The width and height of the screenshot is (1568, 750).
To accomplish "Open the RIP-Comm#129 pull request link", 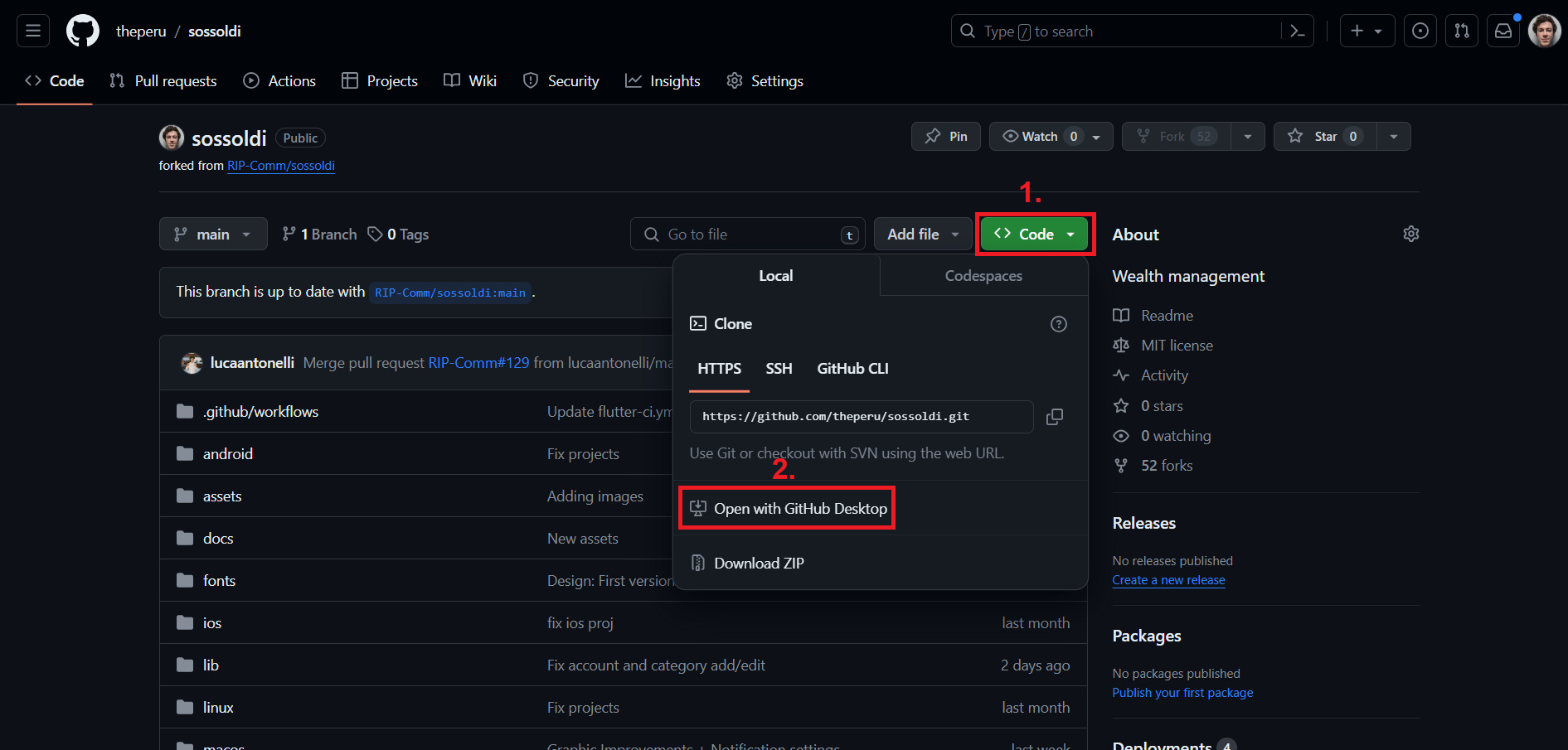I will click(x=478, y=363).
